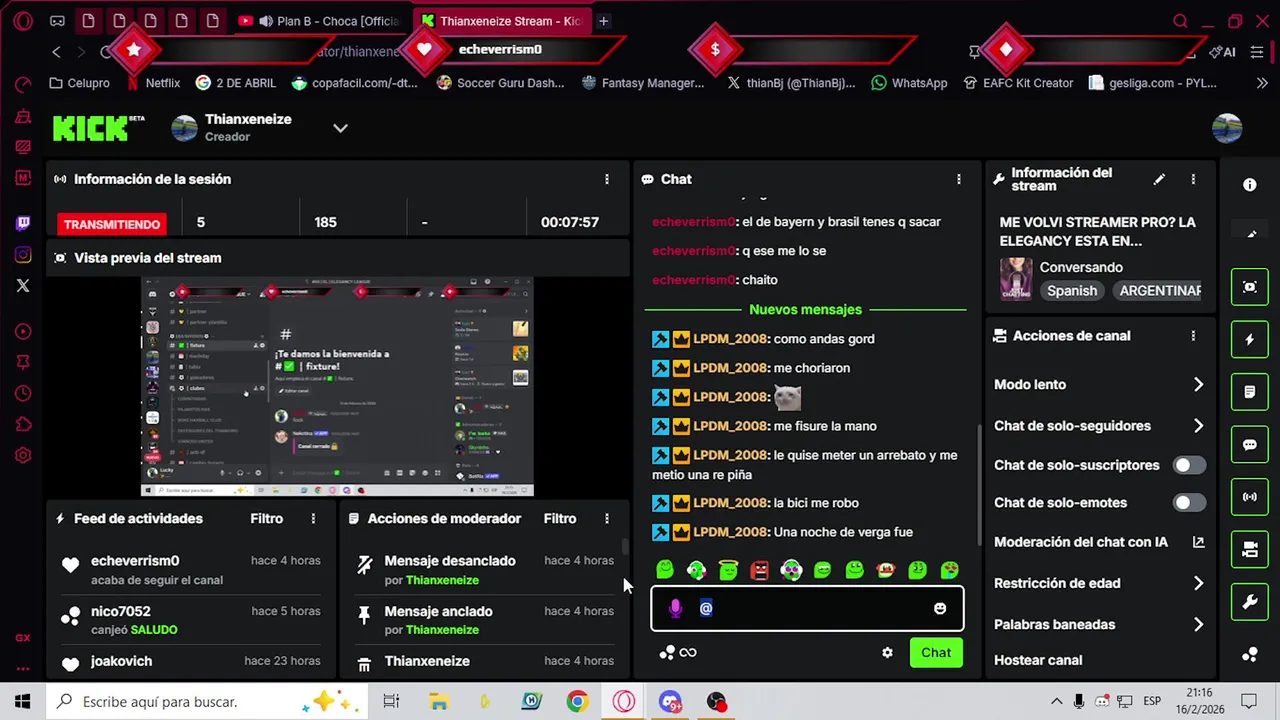Click the lightning bolt icon in right sidebar
The height and width of the screenshot is (720, 1280).
(x=1249, y=340)
